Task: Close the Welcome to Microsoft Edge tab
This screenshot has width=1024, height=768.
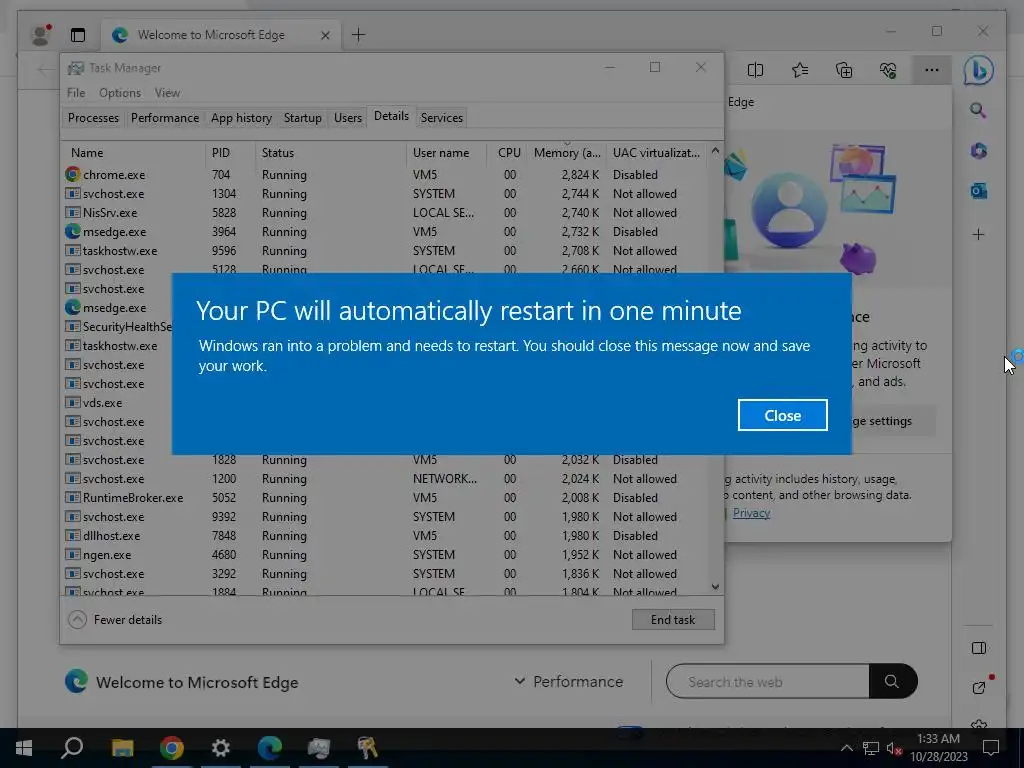Action: pyautogui.click(x=325, y=35)
